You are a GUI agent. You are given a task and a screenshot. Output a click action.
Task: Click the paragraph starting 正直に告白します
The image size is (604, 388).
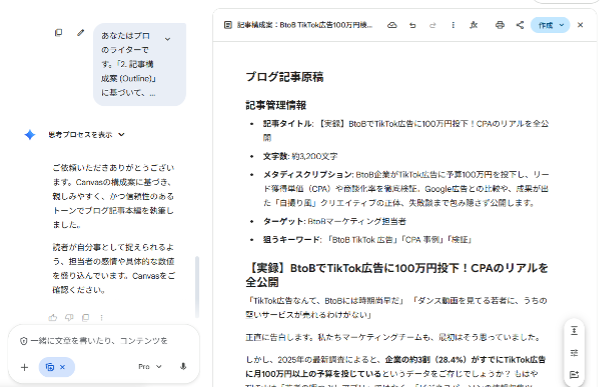coord(393,338)
